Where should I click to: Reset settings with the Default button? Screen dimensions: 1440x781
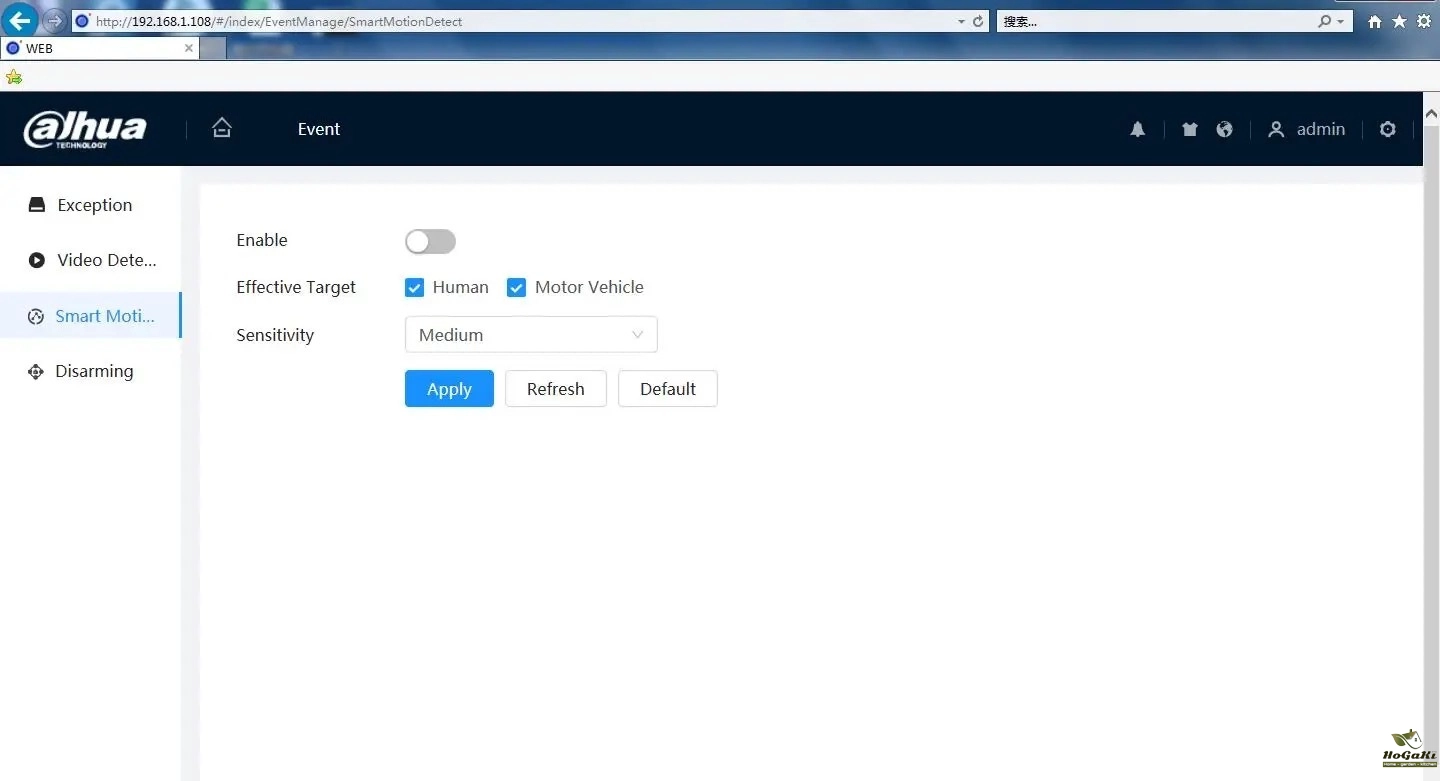tap(667, 389)
